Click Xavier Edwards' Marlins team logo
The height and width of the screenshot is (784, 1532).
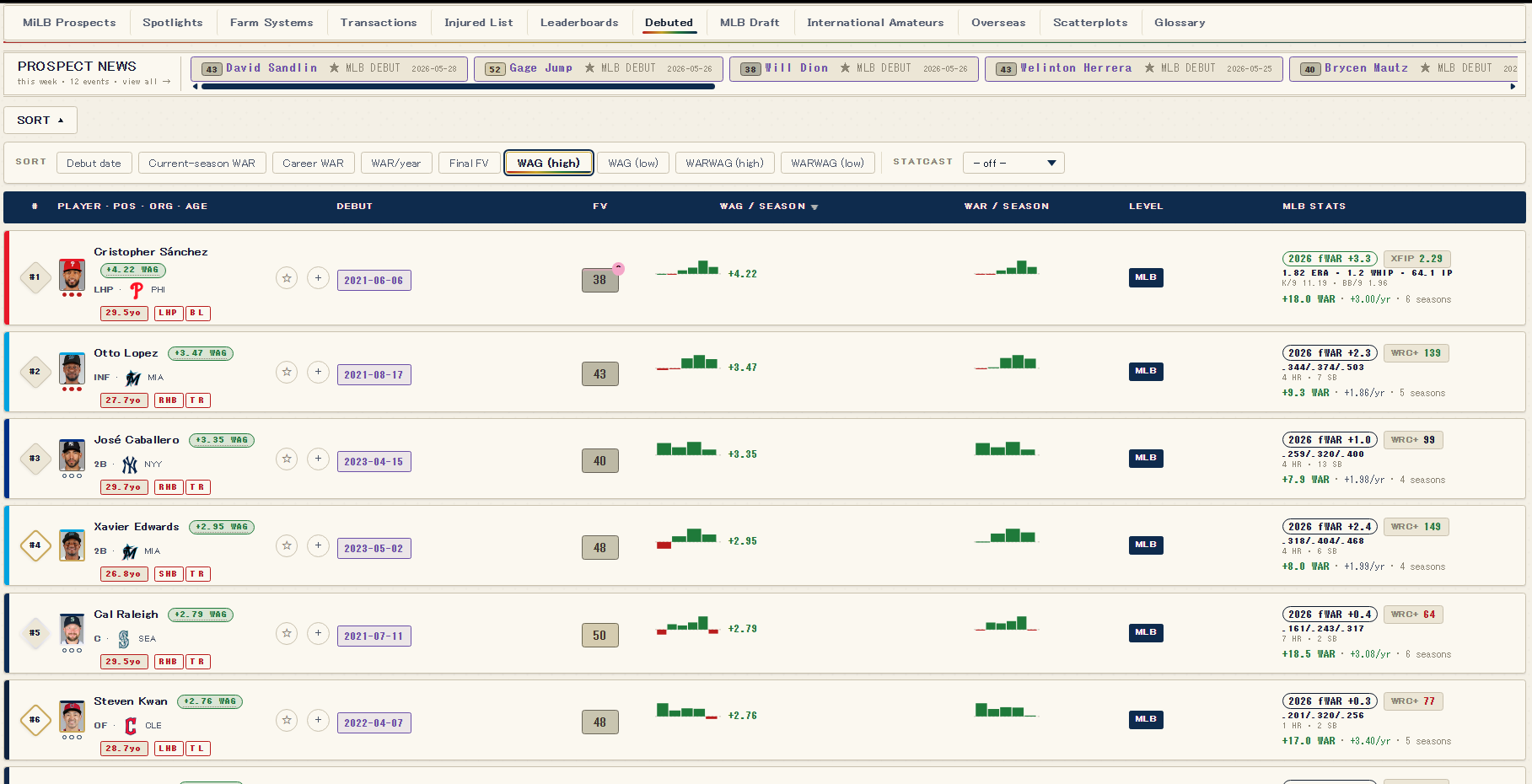[x=129, y=551]
